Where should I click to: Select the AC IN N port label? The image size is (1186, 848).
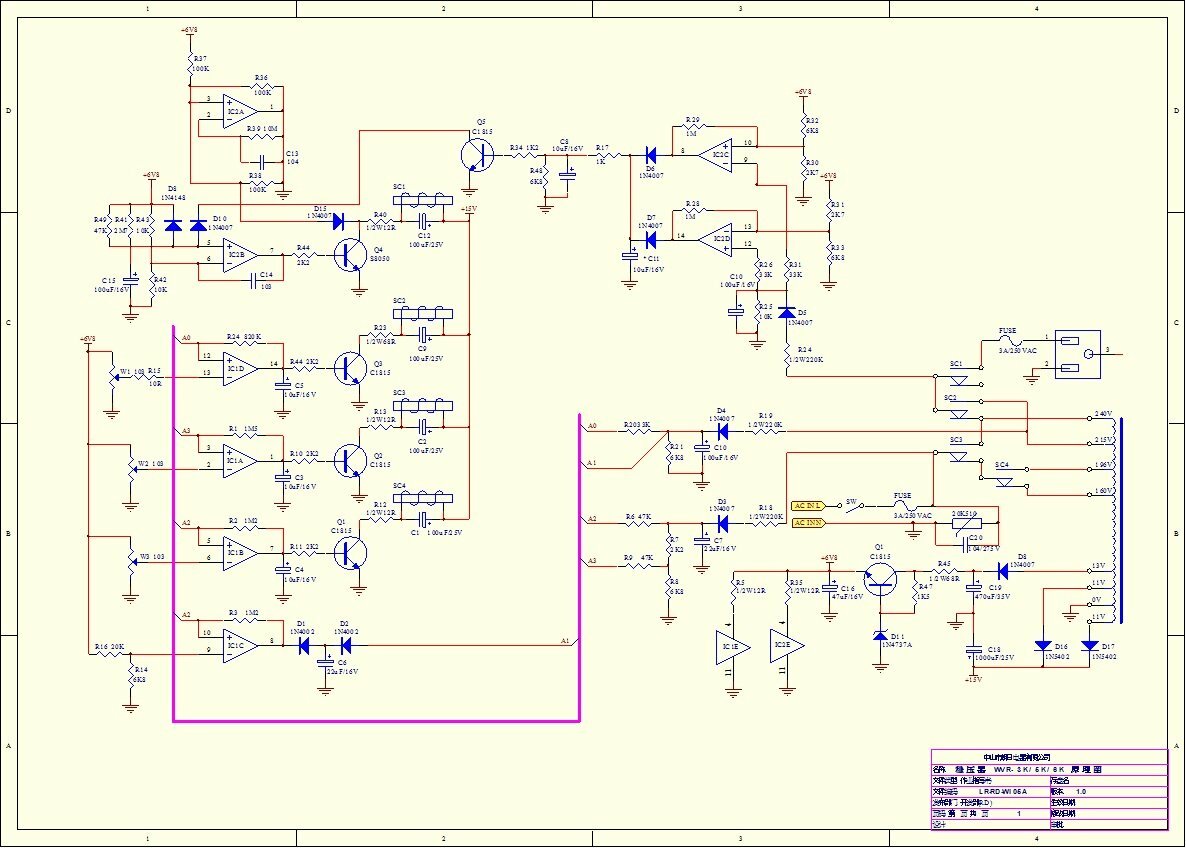click(x=809, y=523)
